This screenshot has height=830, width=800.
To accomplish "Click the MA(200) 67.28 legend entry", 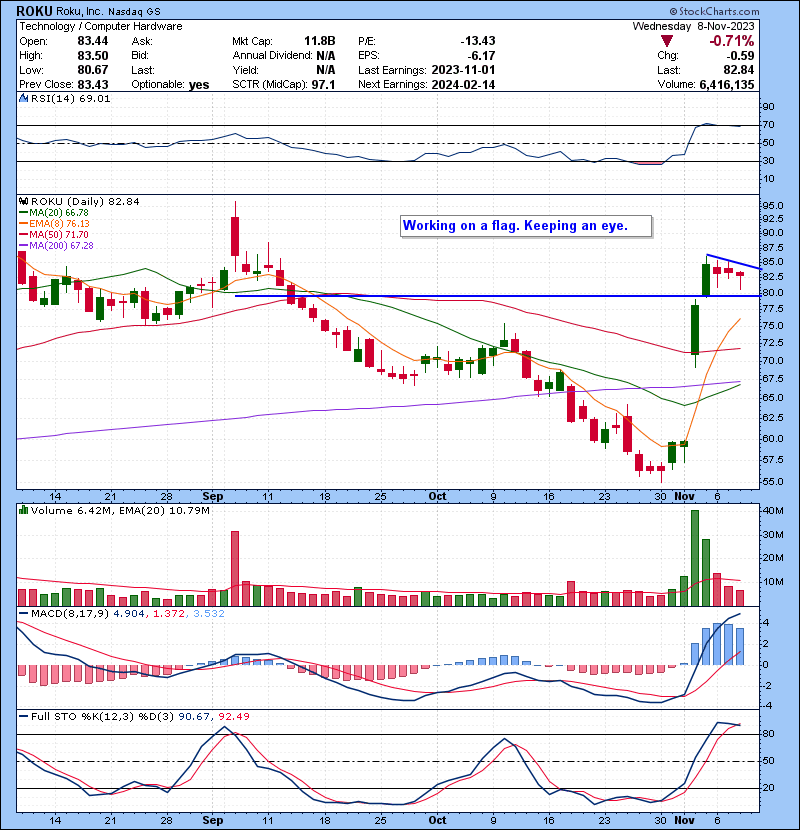I will point(57,246).
